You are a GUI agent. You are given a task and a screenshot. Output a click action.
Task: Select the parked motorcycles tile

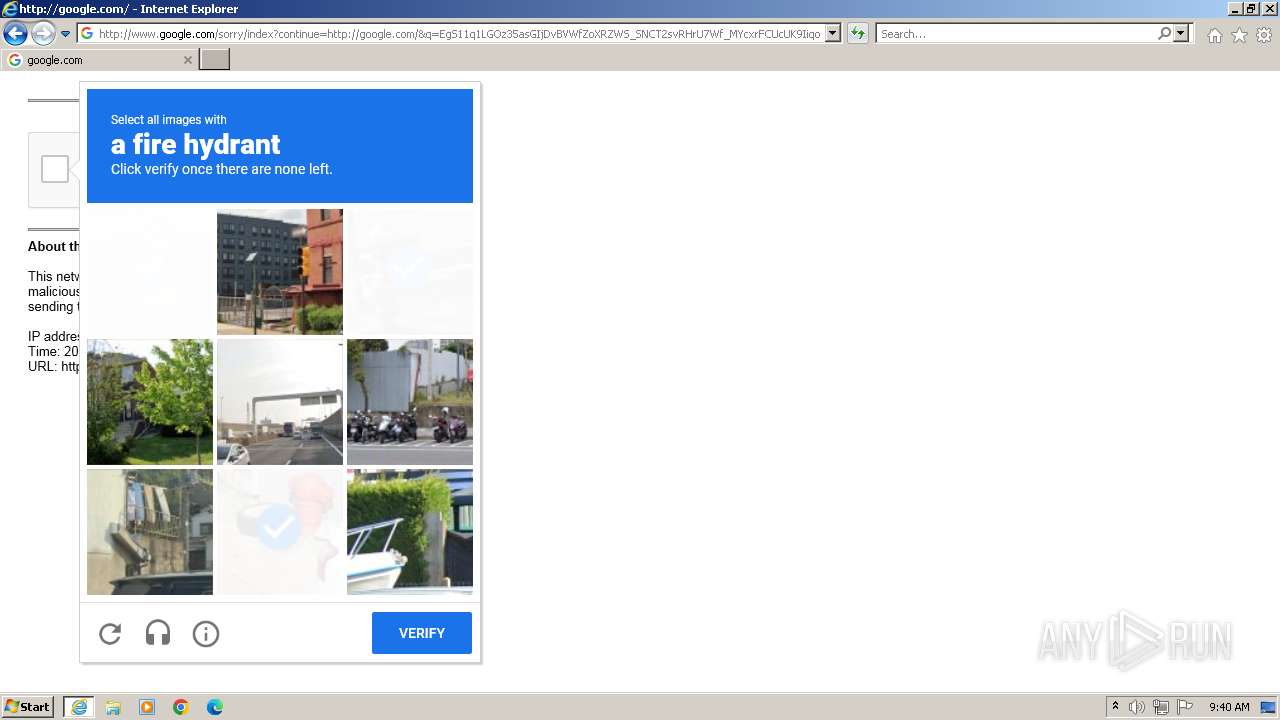[410, 402]
